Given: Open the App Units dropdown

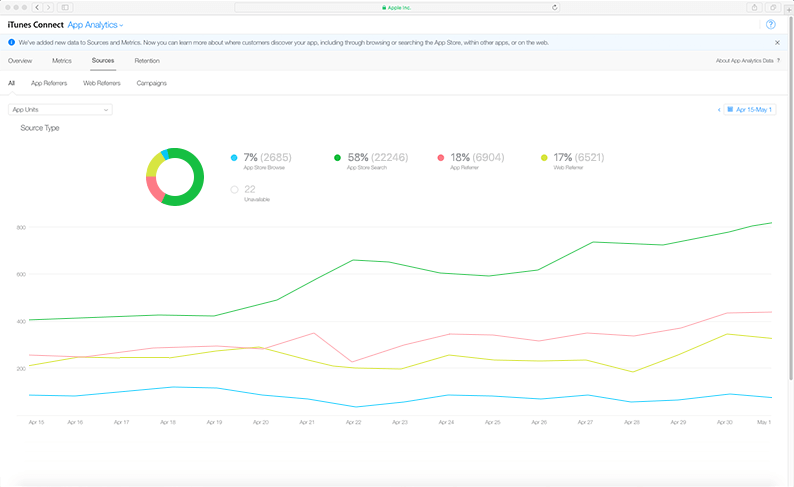Looking at the screenshot, I should (60, 109).
